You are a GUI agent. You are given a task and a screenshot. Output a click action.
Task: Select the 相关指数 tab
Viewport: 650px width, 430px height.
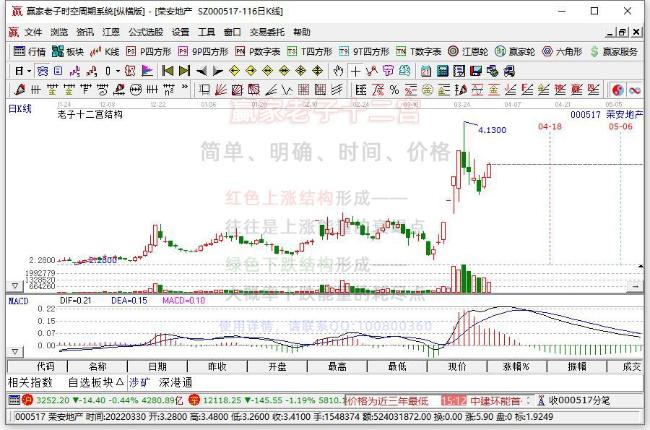[x=30, y=382]
